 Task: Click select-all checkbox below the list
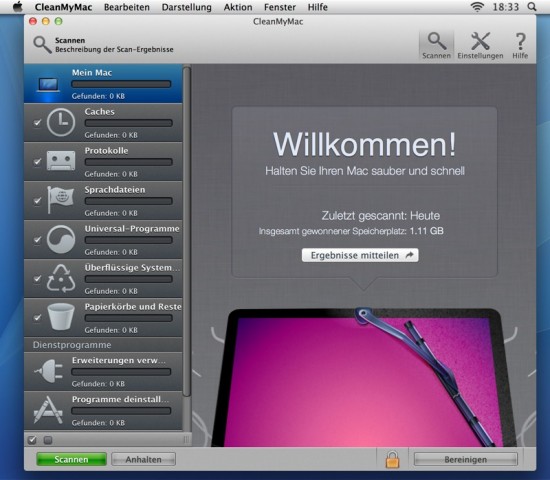pyautogui.click(x=32, y=440)
